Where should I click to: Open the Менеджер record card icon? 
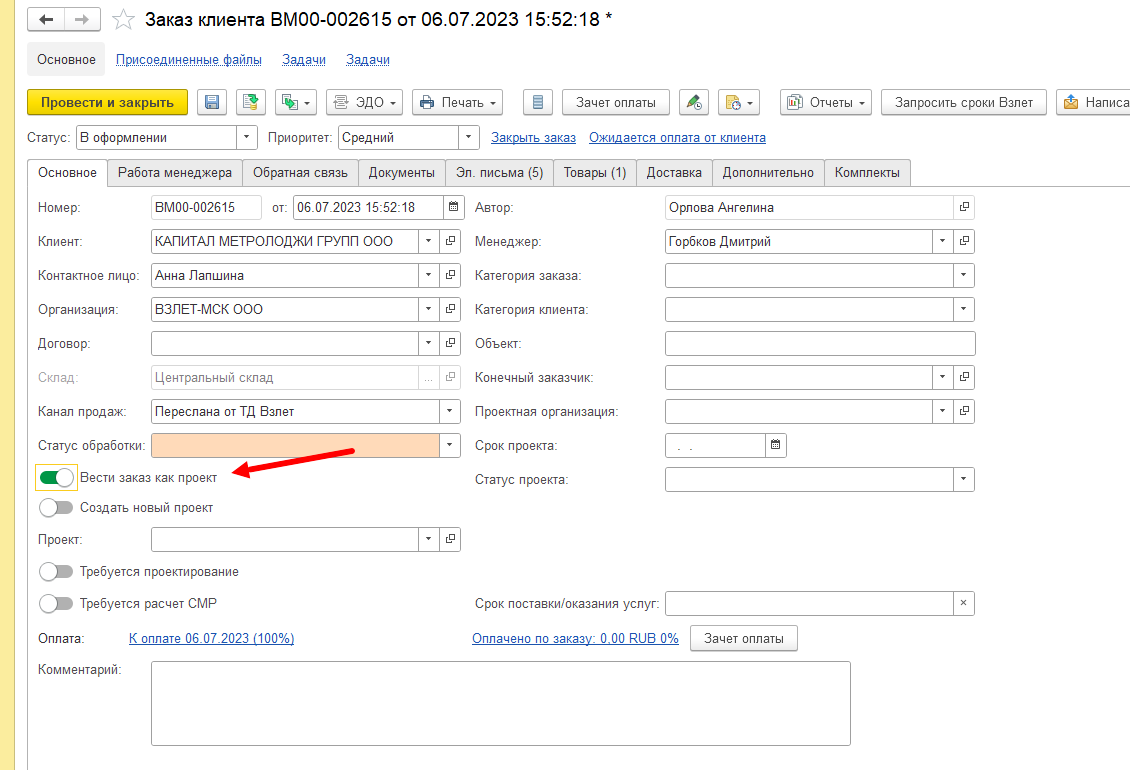(964, 242)
